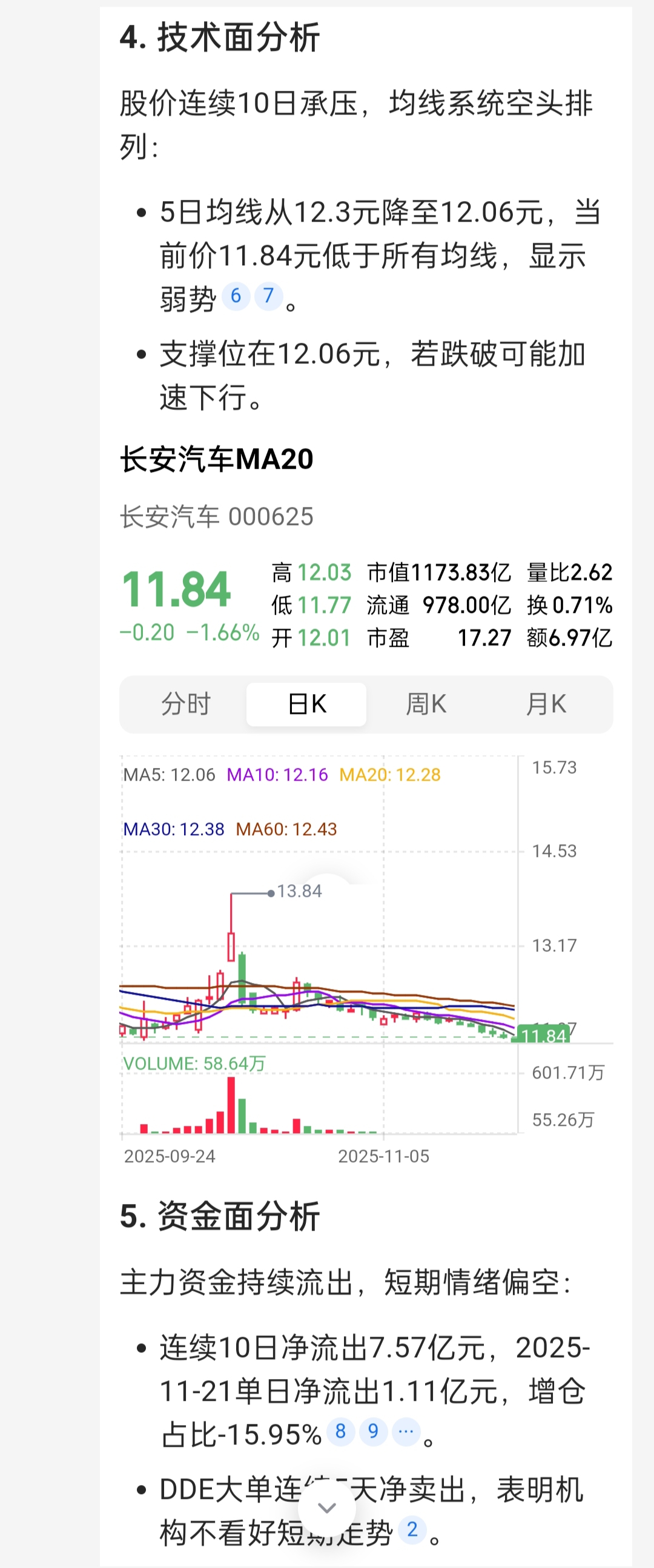The width and height of the screenshot is (654, 1568).
Task: Tap the -1.66% change percentage
Action: point(223,633)
